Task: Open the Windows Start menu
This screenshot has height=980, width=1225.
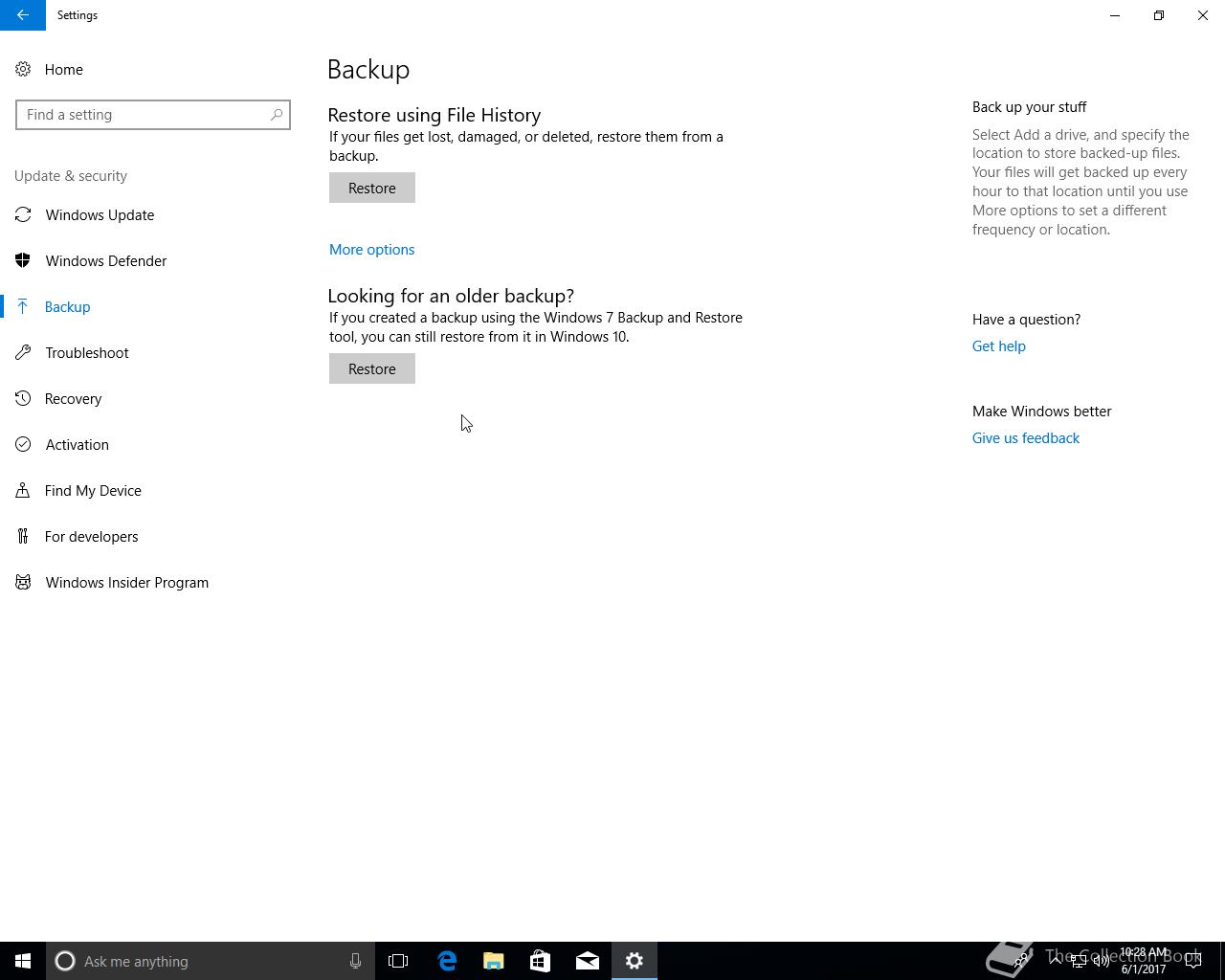Action: pyautogui.click(x=23, y=961)
